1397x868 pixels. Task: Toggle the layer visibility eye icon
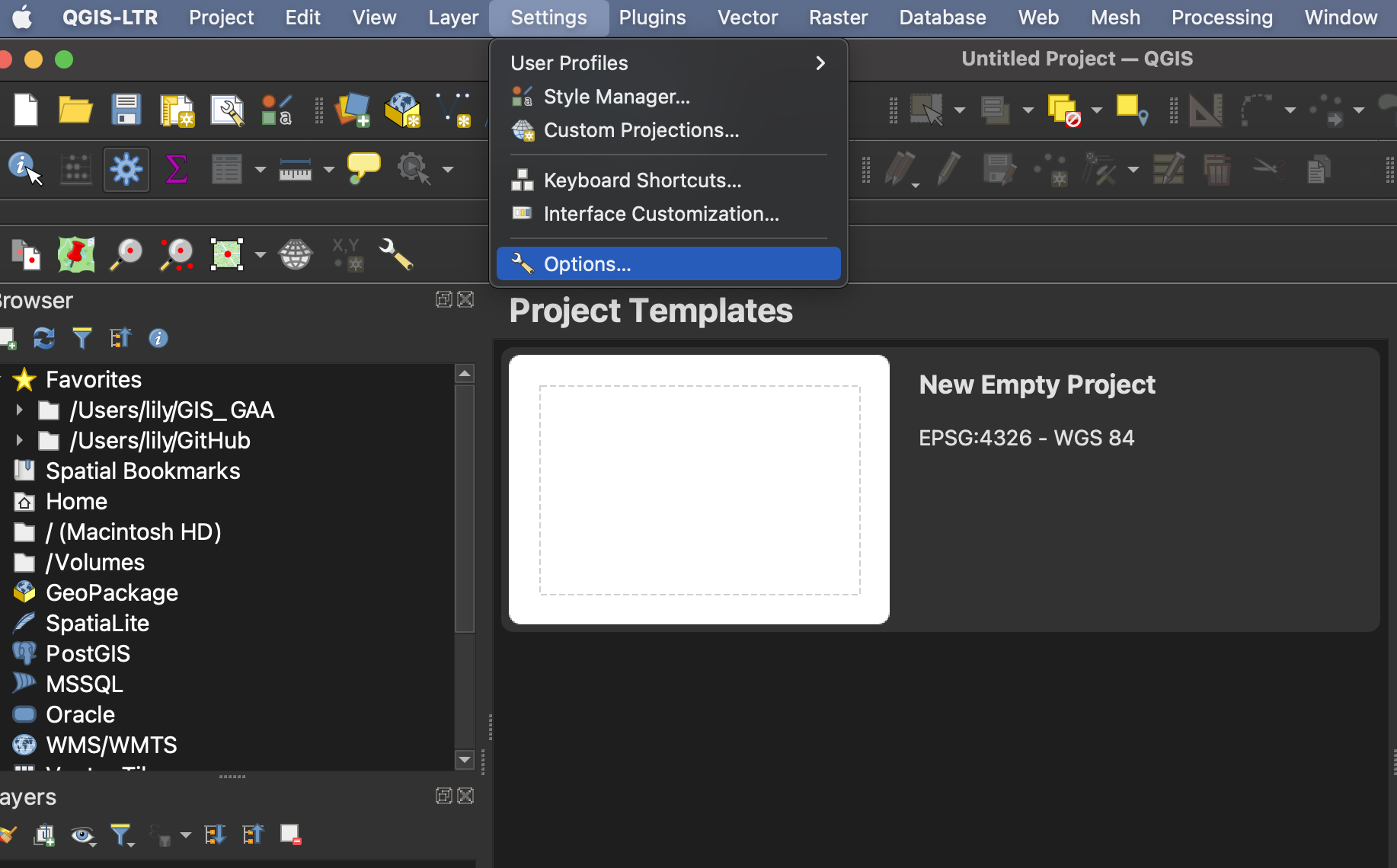[82, 835]
